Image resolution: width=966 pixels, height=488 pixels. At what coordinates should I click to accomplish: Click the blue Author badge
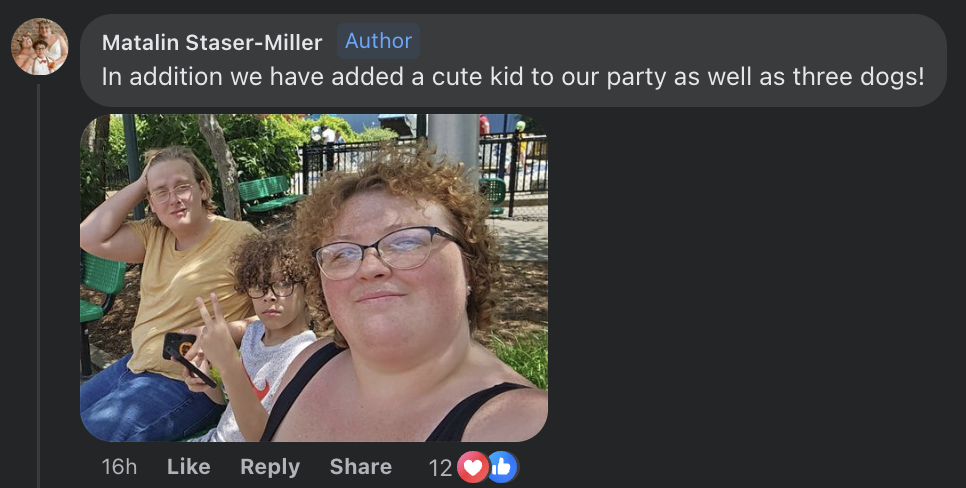tap(378, 41)
